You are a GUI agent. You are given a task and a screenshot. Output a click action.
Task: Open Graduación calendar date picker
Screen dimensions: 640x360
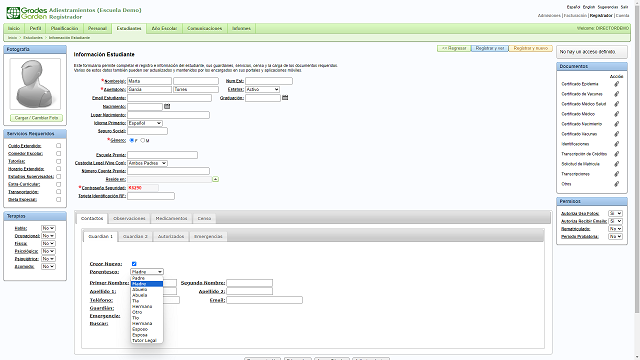tap(285, 98)
